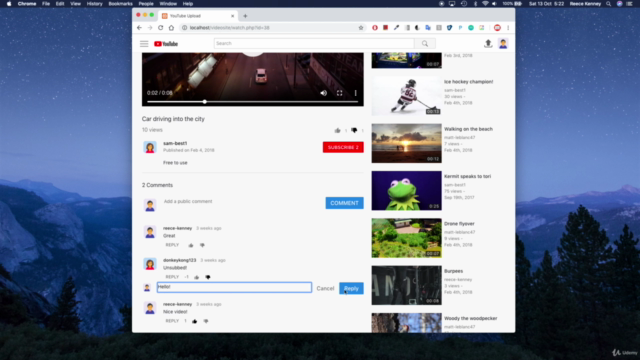Open sam-best1 channel name
The height and width of the screenshot is (360, 640).
pyautogui.click(x=175, y=143)
